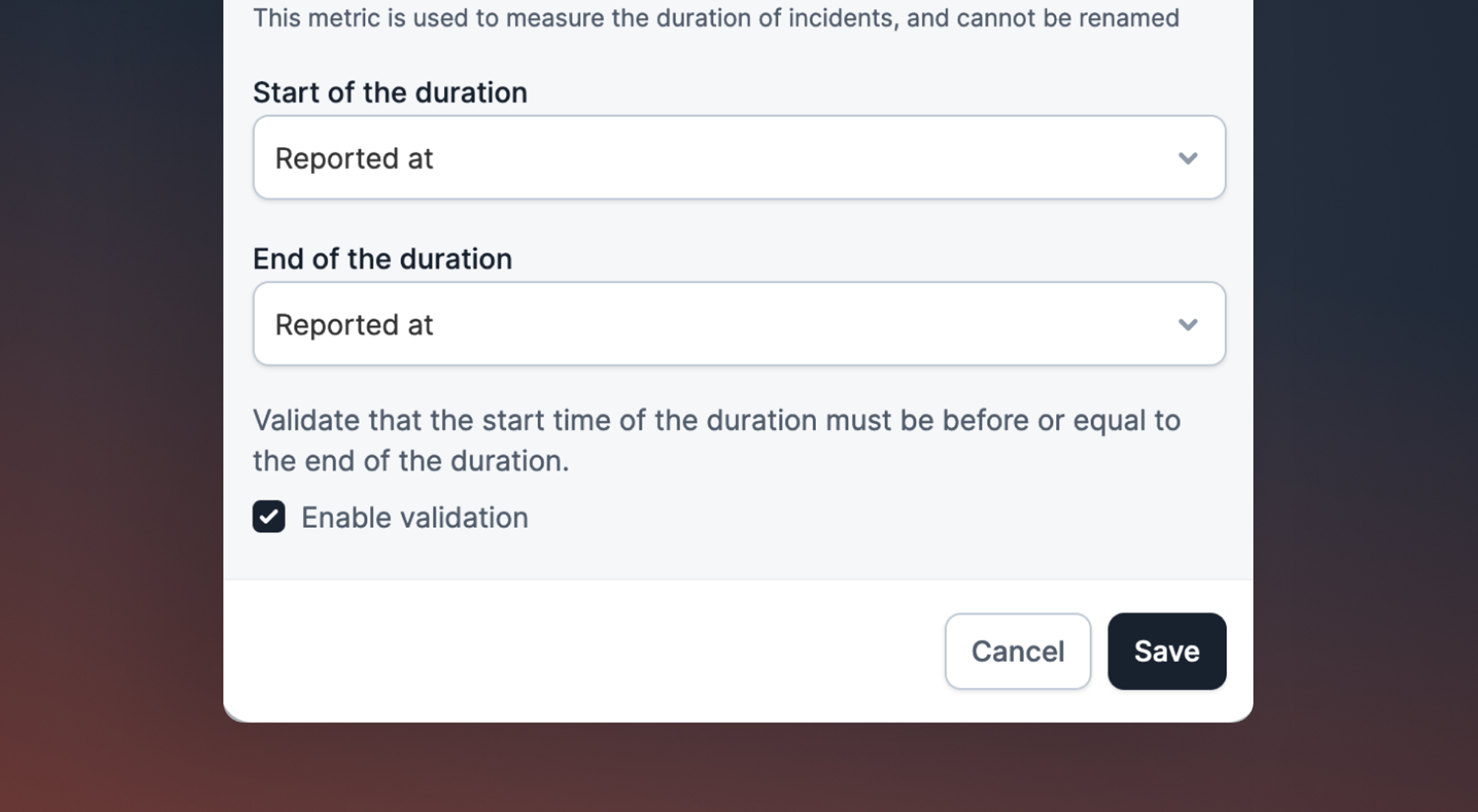Click 'Reported at' value in the end field
Viewport: 1478px width, 812px height.
pos(354,324)
